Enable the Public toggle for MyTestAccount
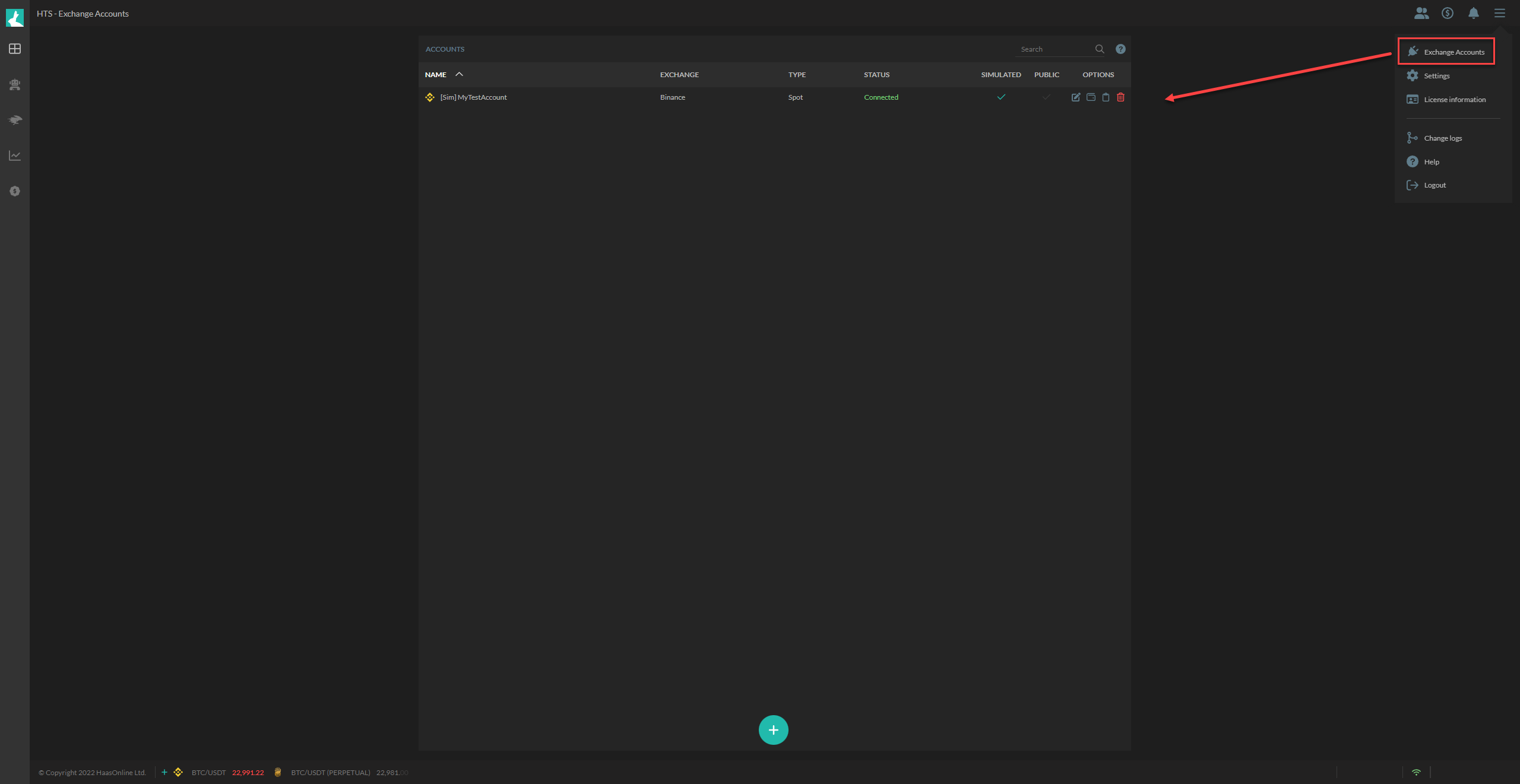The height and width of the screenshot is (784, 1520). 1046,97
